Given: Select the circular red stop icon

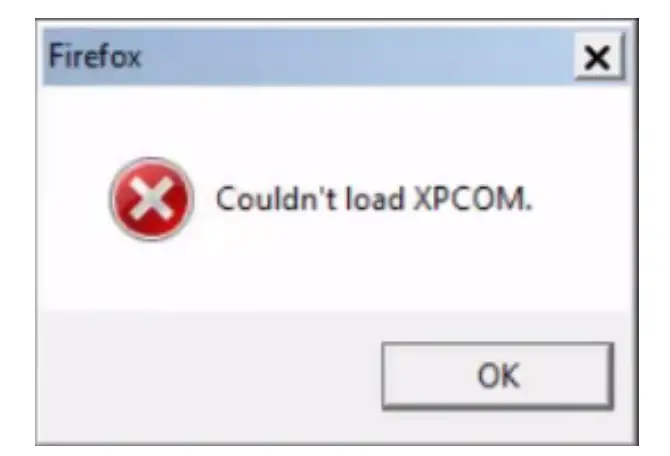Looking at the screenshot, I should click(152, 199).
